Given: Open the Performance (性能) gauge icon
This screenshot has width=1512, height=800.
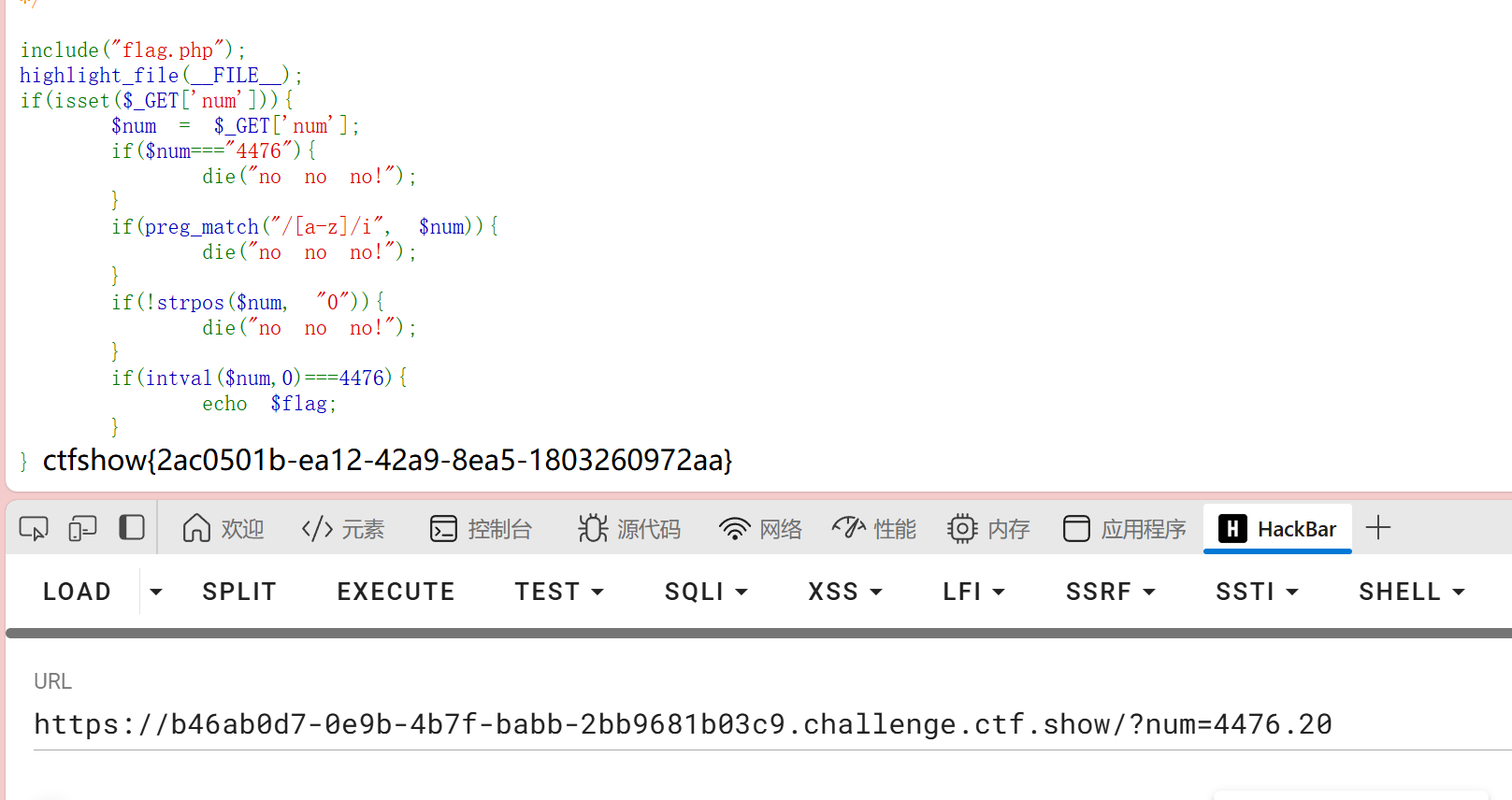Looking at the screenshot, I should pyautogui.click(x=849, y=529).
